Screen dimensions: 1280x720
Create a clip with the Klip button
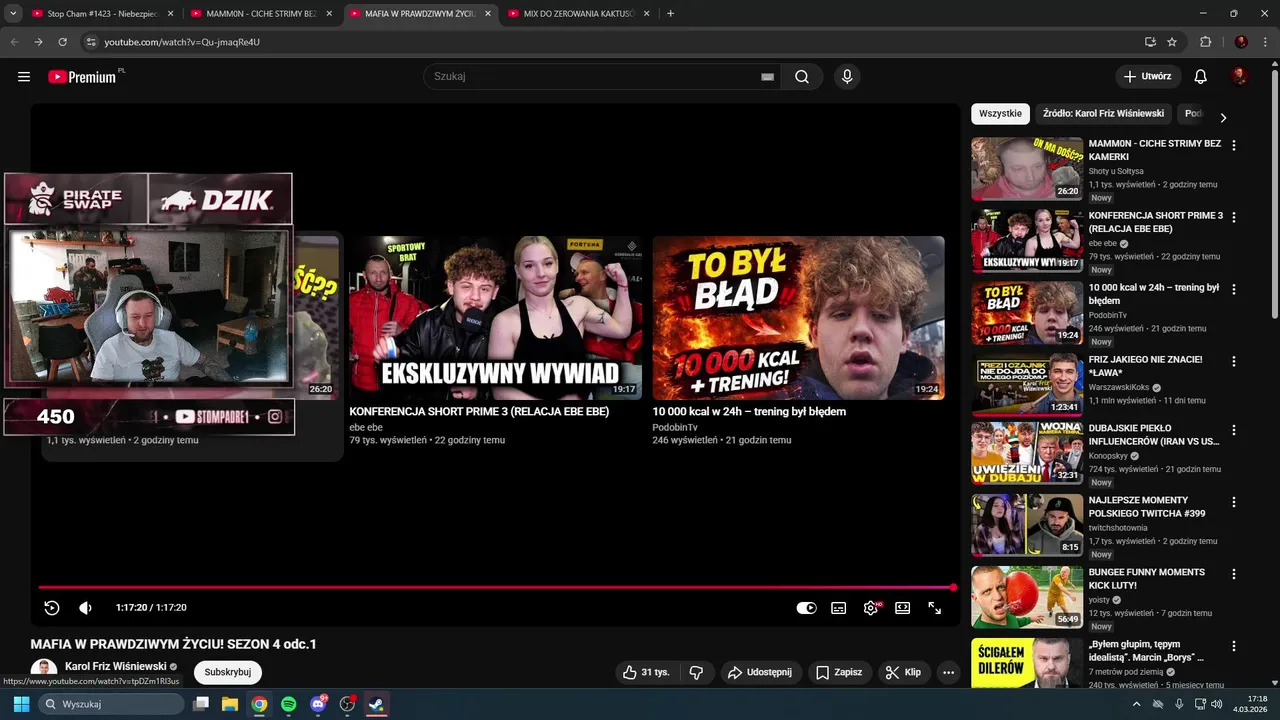[903, 672]
